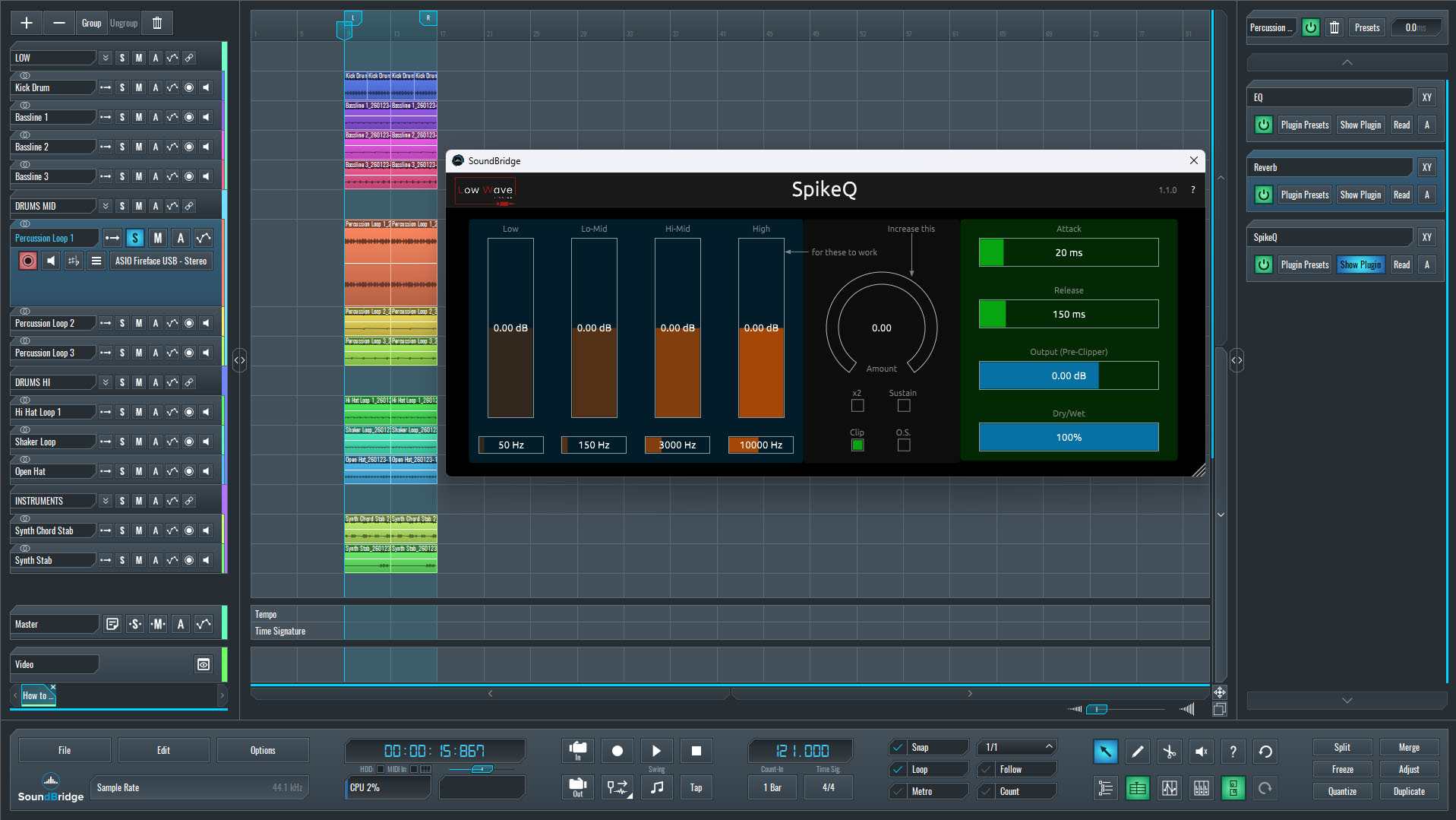The width and height of the screenshot is (1456, 820).
Task: Enable the Sustain checkbox in SpikeQ
Action: tap(903, 406)
